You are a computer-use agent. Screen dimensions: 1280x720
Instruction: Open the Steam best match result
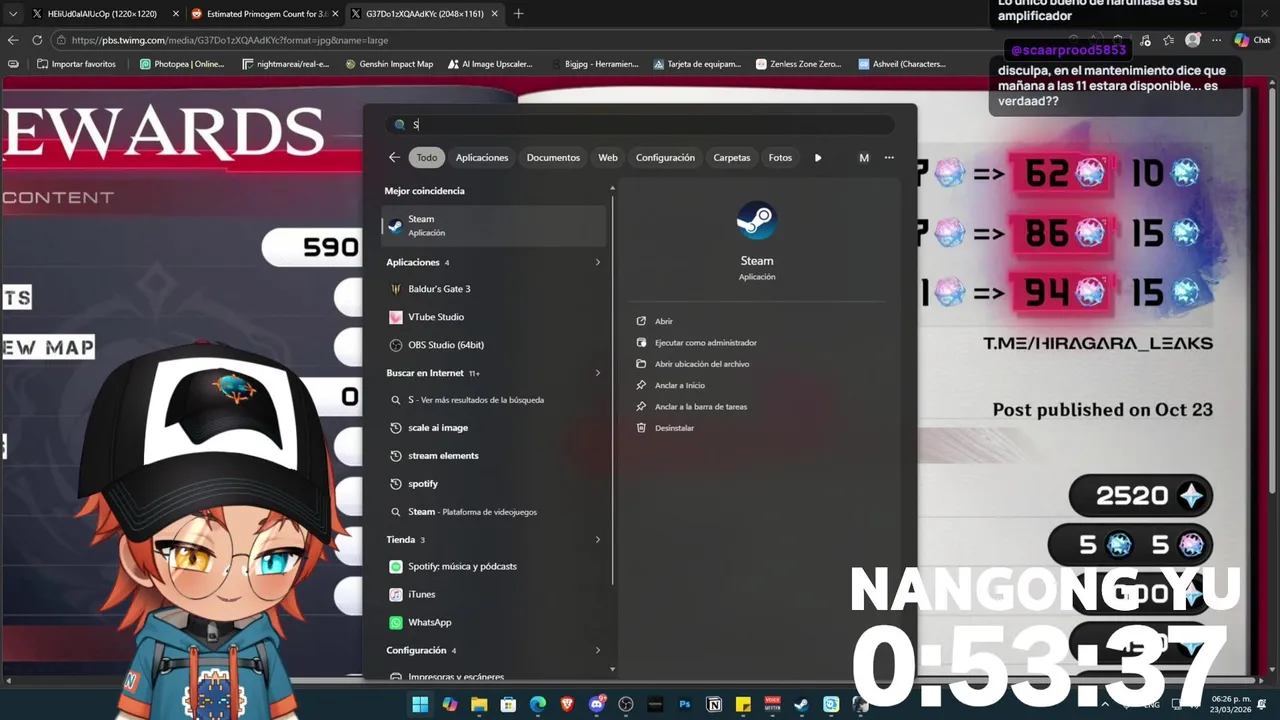(x=494, y=226)
